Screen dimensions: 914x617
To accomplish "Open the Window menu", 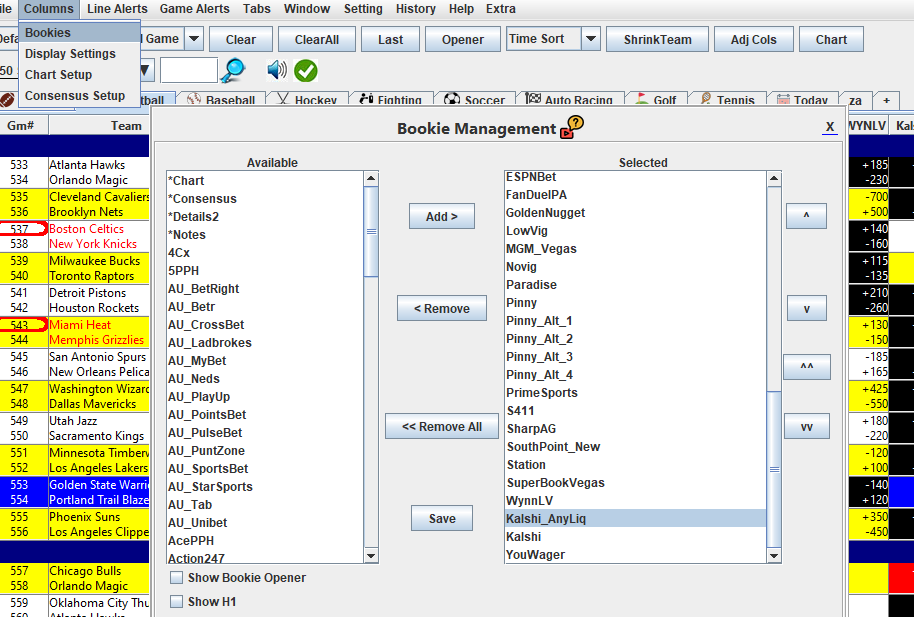I will [x=307, y=9].
